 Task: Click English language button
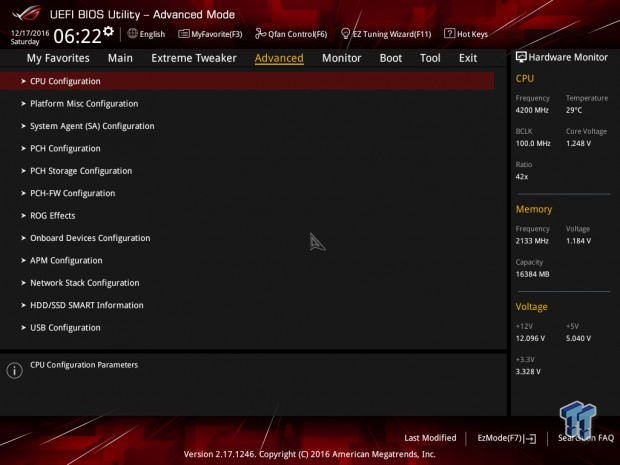[x=152, y=34]
